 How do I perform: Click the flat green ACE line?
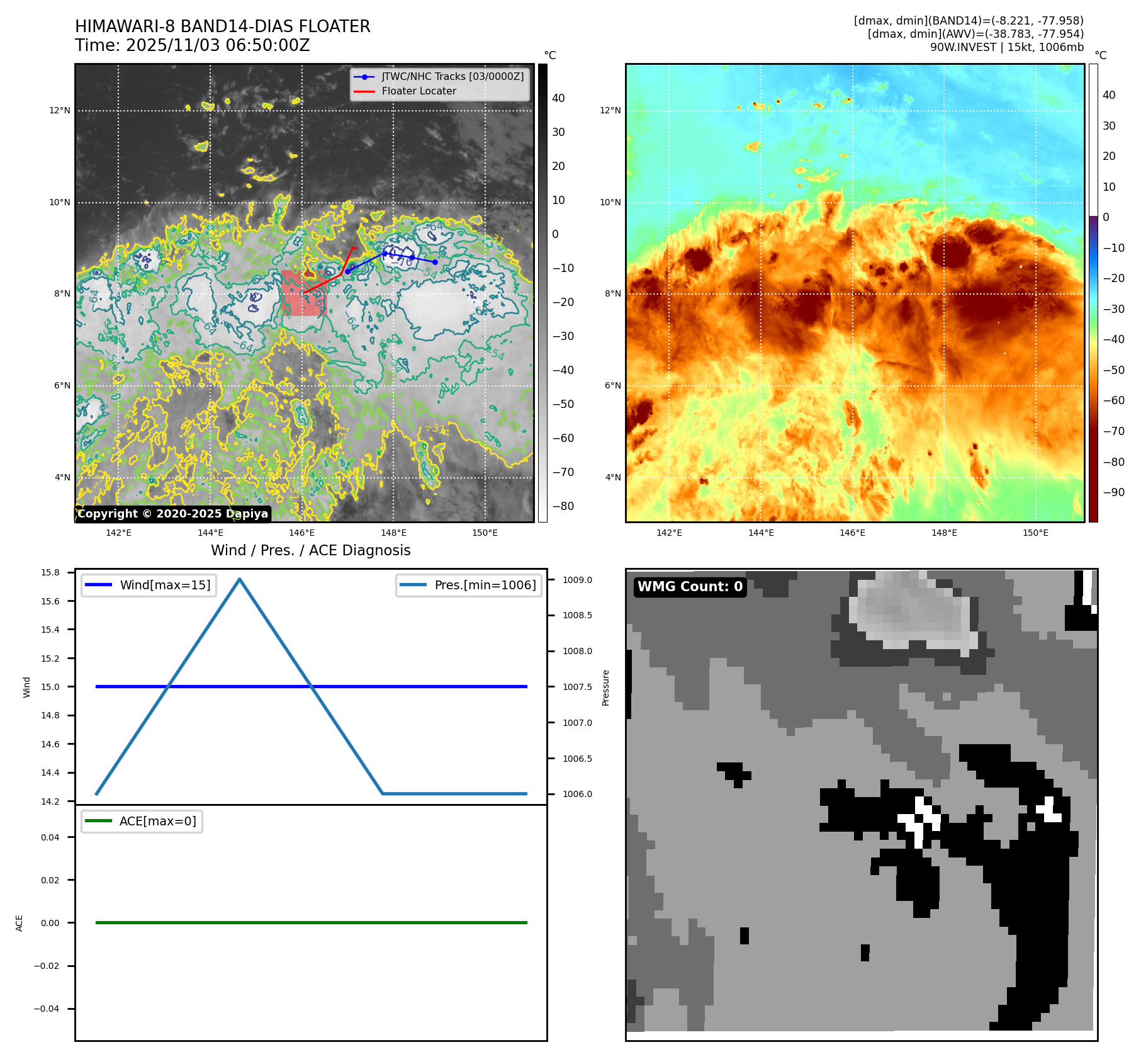pos(311,922)
